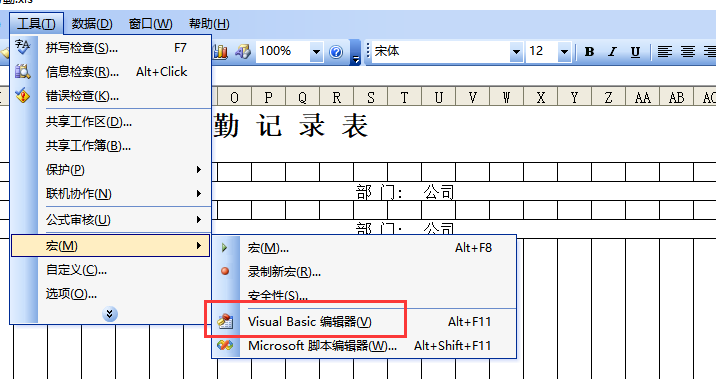
Task: Open the 帮助(H) menu
Action: [209, 23]
